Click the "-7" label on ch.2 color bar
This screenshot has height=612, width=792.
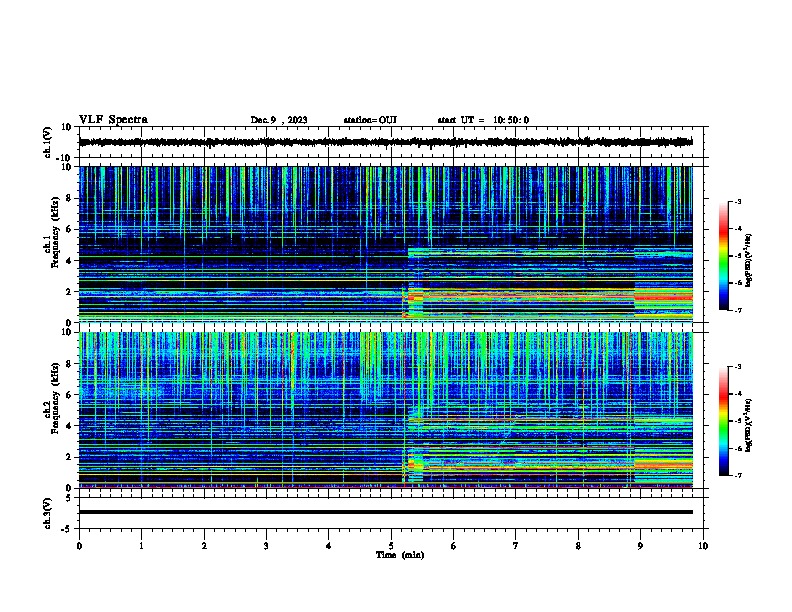point(738,476)
